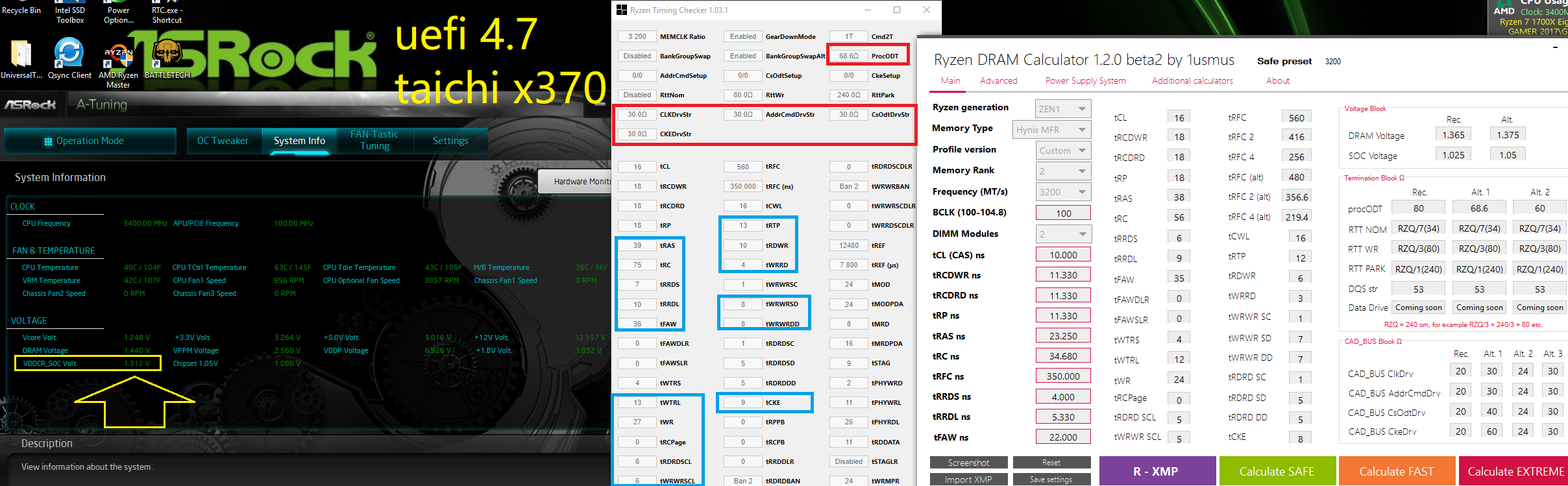The image size is (1568, 486).
Task: Click the Screenshot button
Action: click(x=968, y=463)
